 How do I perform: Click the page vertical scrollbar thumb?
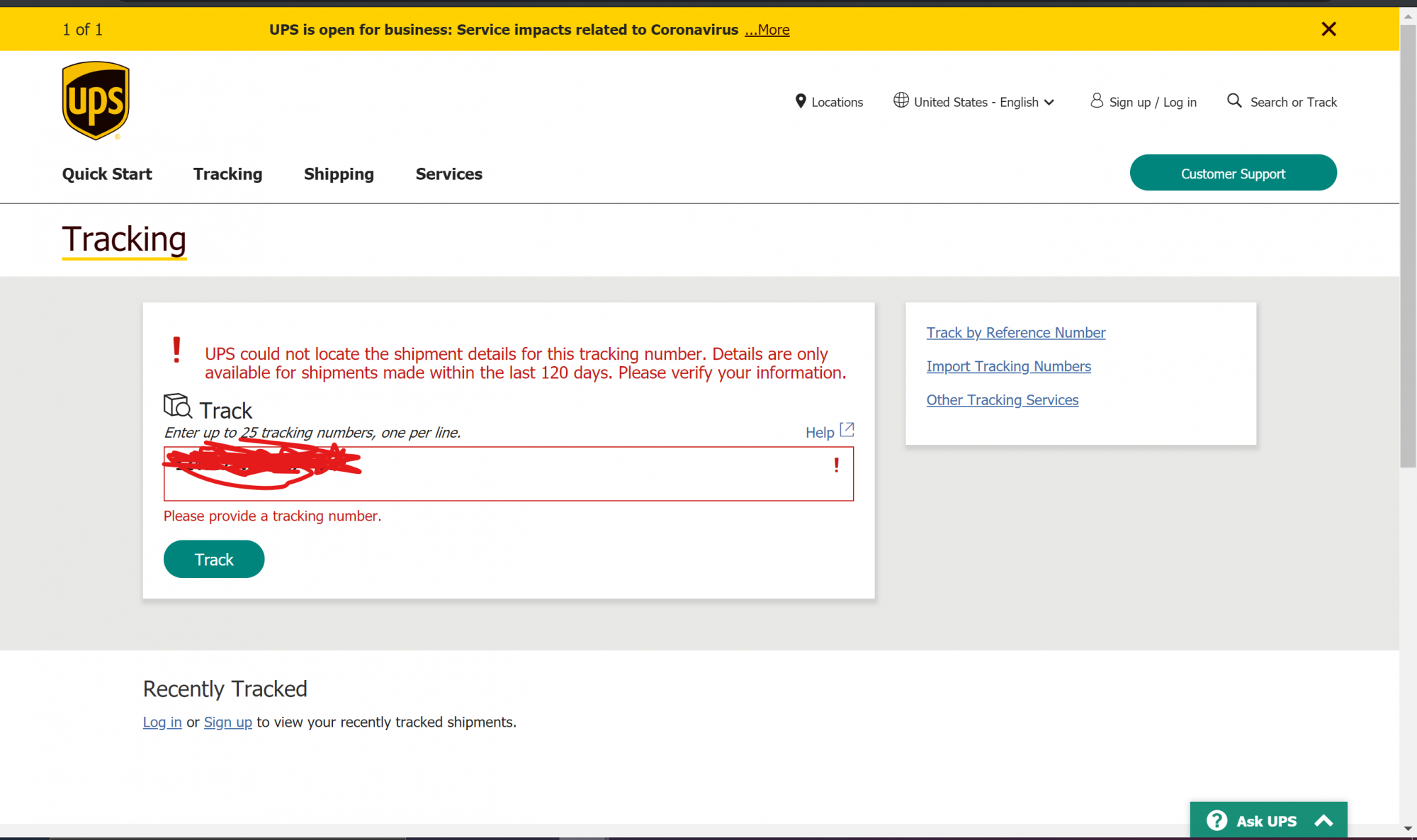pyautogui.click(x=1408, y=246)
